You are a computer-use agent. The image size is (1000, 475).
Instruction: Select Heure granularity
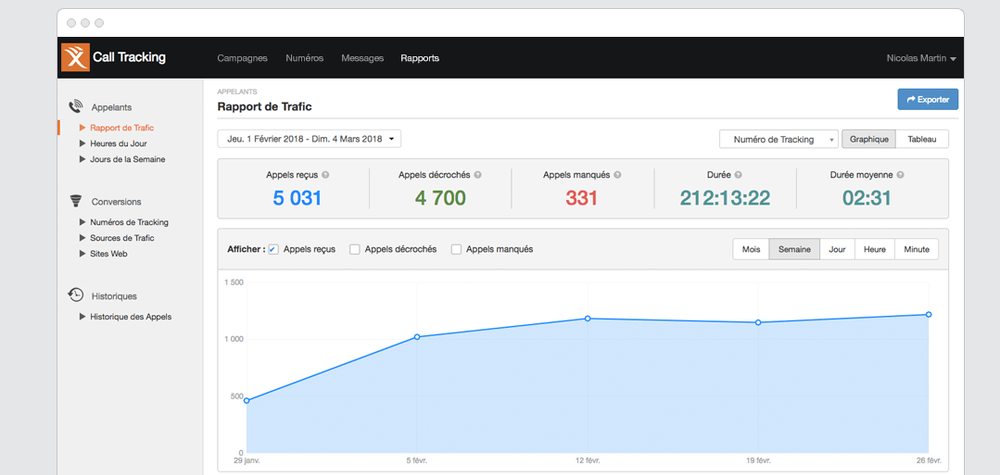coord(874,249)
